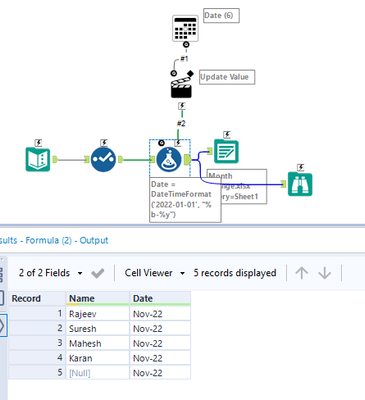The width and height of the screenshot is (365, 400).
Task: Select the Rajeev name cell
Action: tap(98, 314)
